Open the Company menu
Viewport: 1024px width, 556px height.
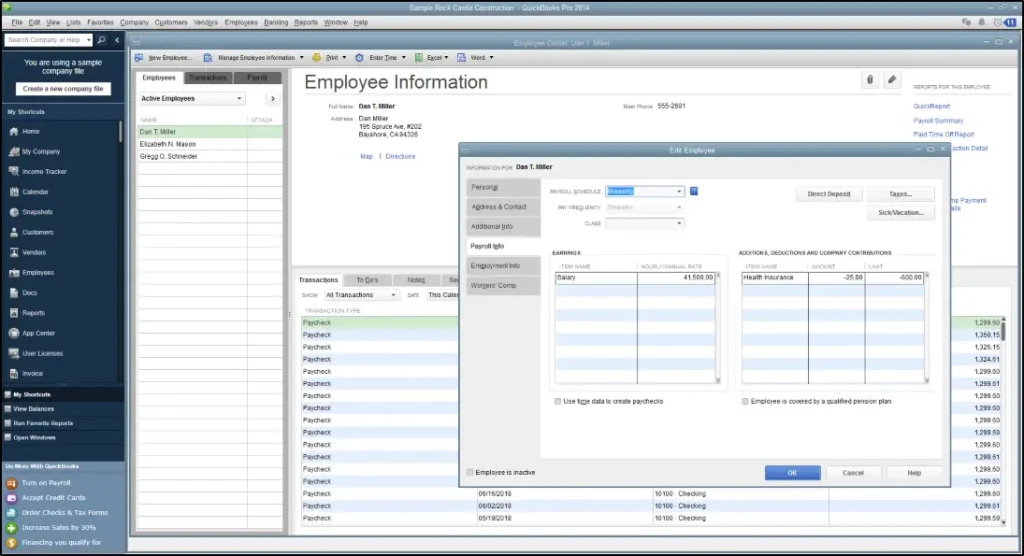pos(134,22)
